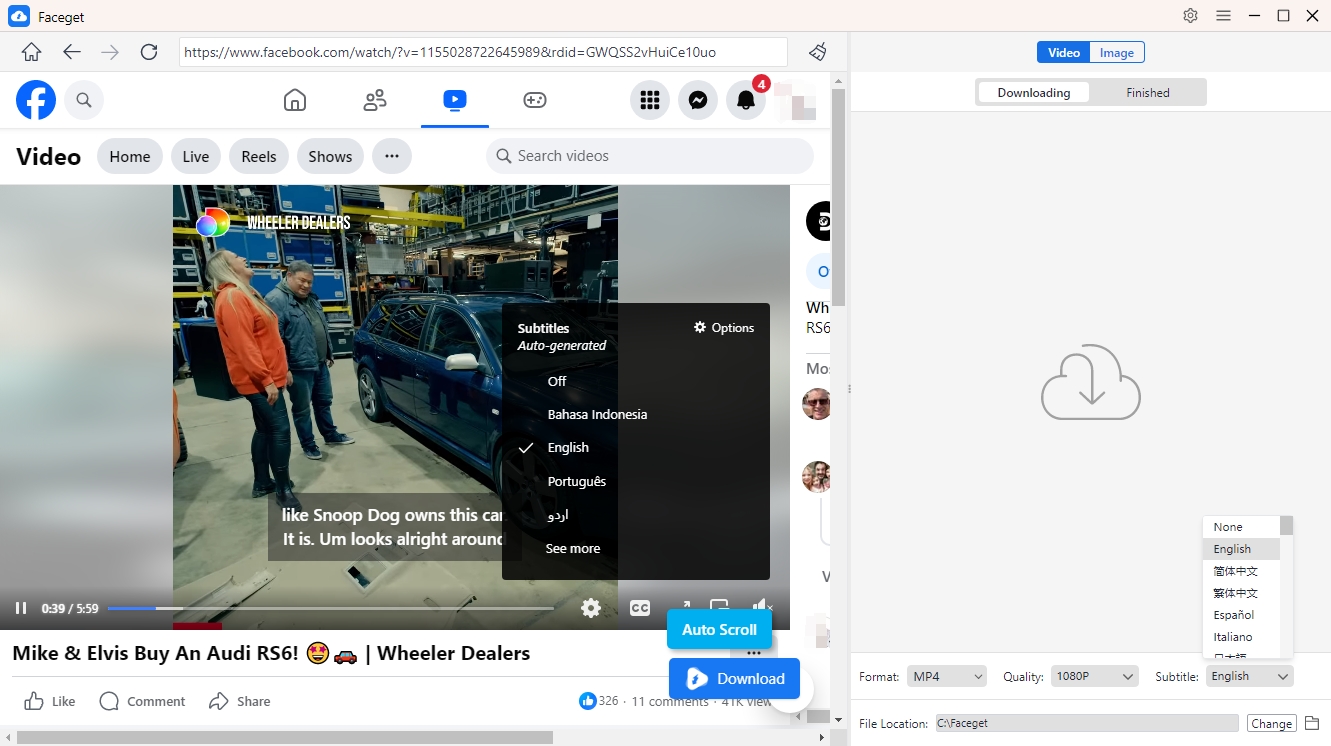Click See more subtitle languages
Image resolution: width=1331 pixels, height=746 pixels.
point(573,548)
